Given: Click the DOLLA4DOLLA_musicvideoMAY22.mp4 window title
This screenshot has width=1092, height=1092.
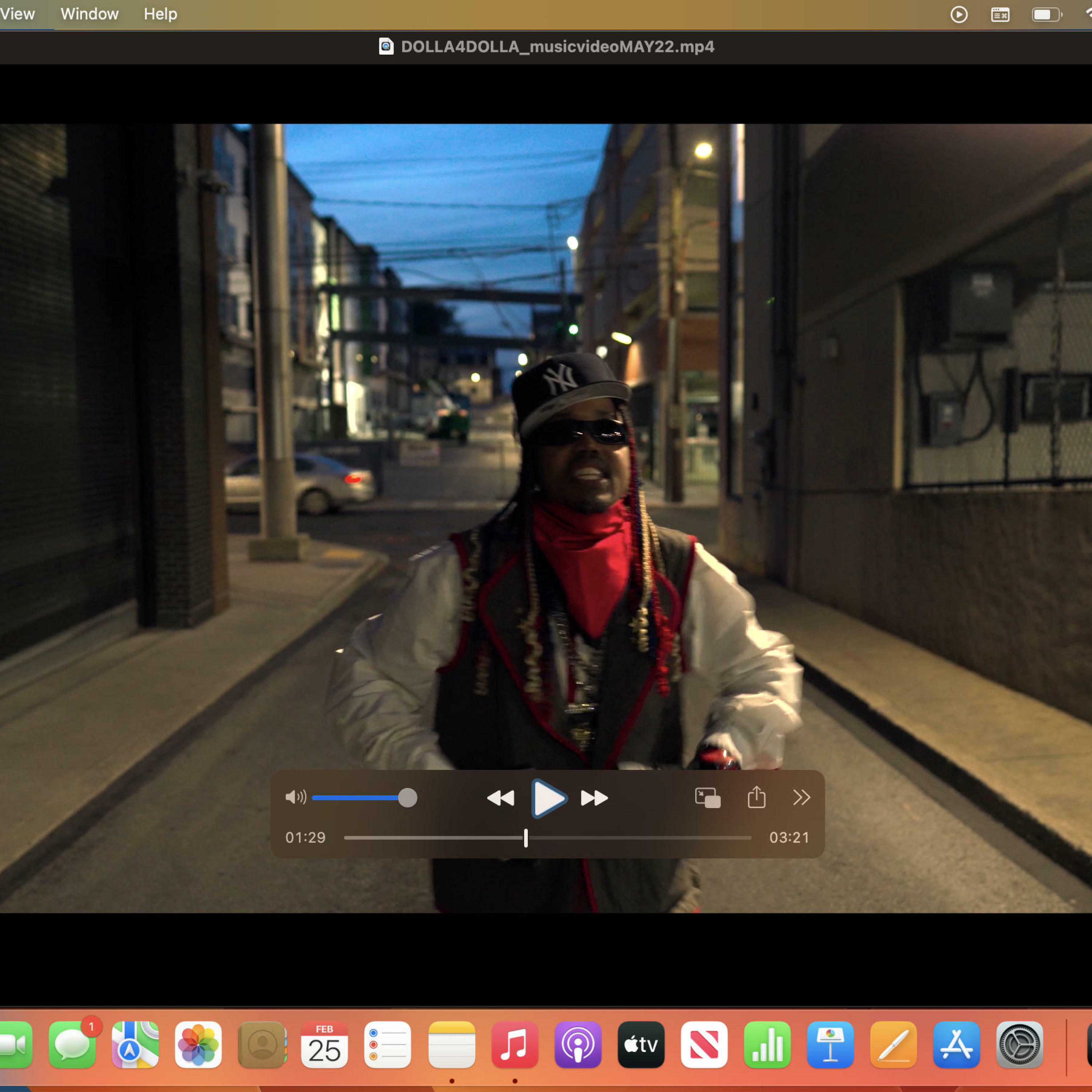Looking at the screenshot, I should (x=557, y=46).
